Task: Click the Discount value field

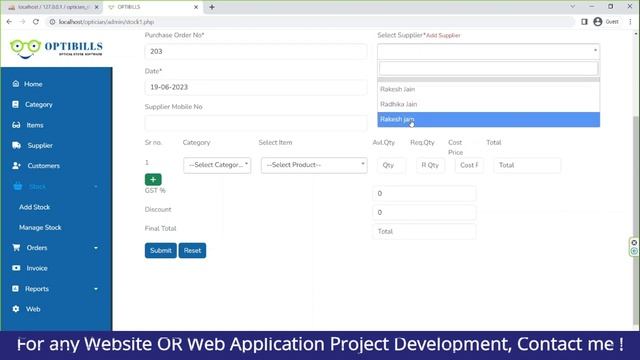Action: tap(424, 212)
